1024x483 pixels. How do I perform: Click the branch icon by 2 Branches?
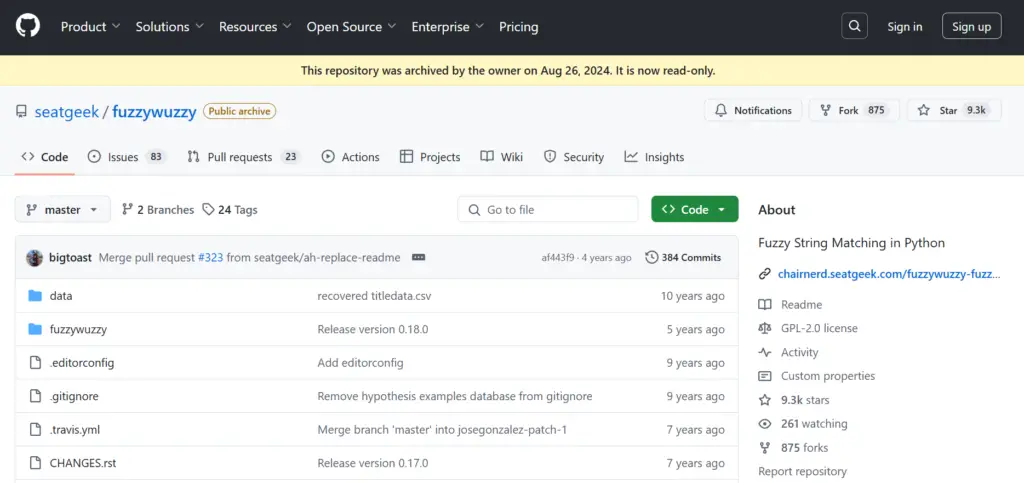[128, 210]
